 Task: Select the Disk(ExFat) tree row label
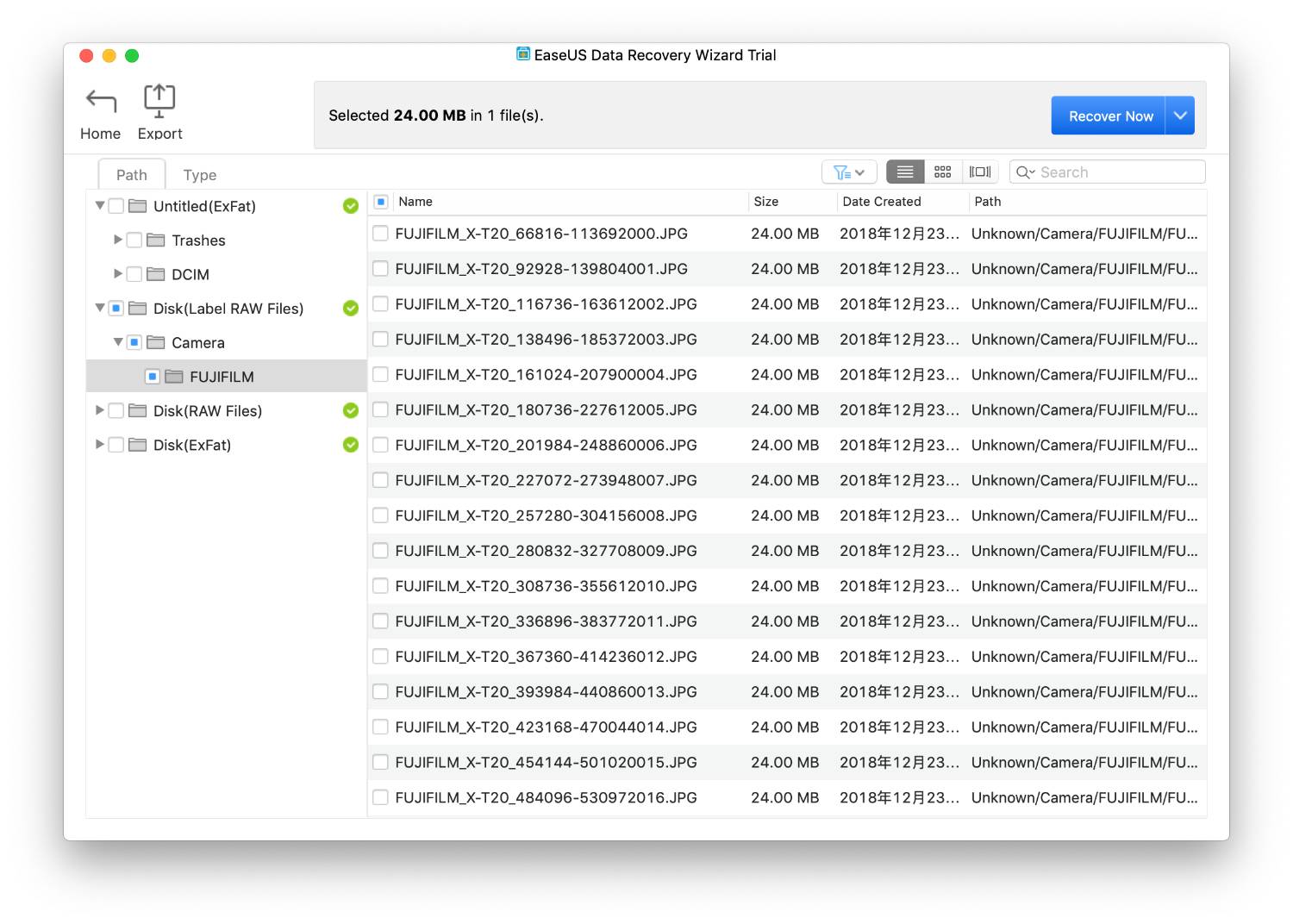coord(192,445)
